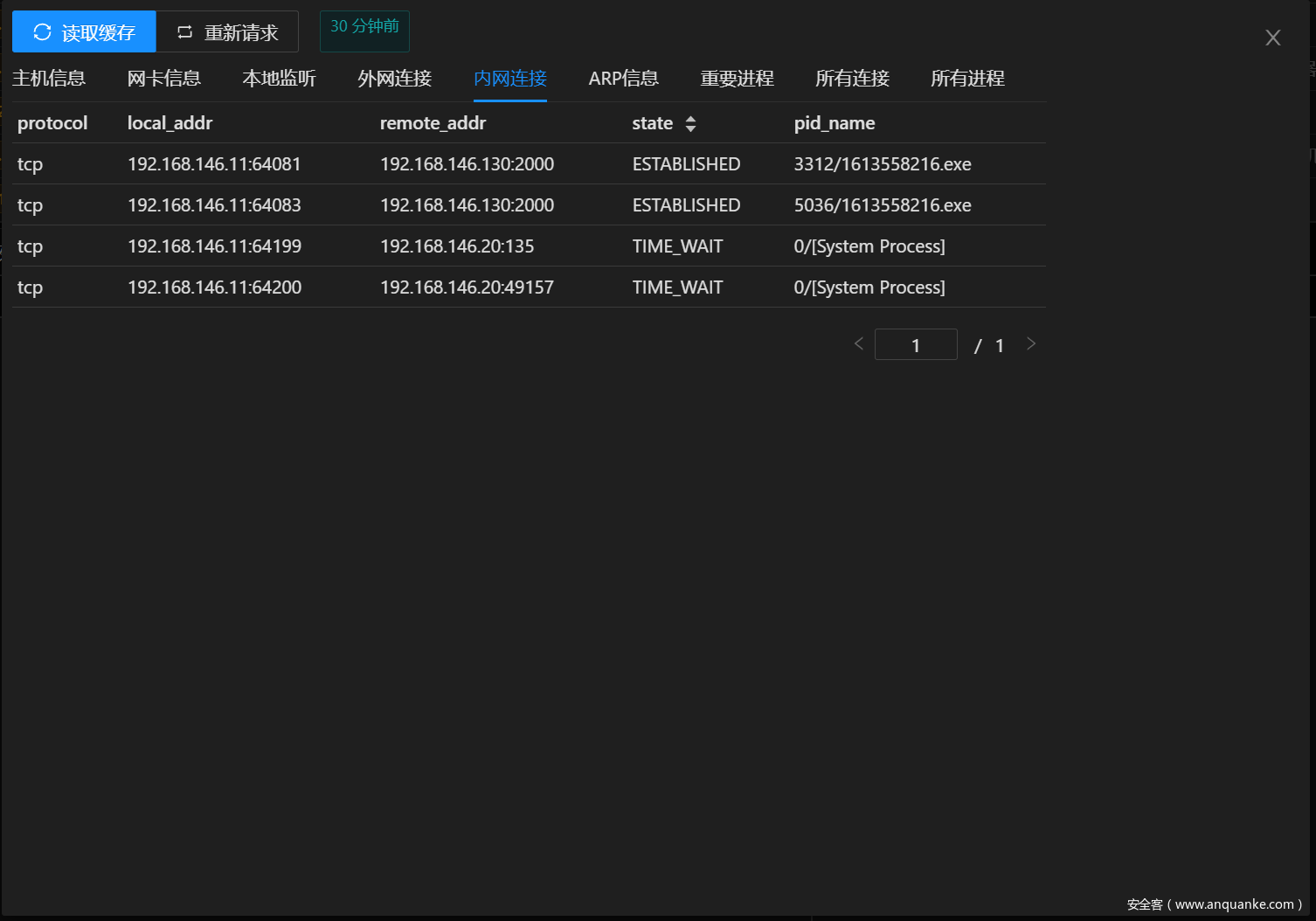
Task: Click the 读取缓存 read cache button
Action: [84, 32]
